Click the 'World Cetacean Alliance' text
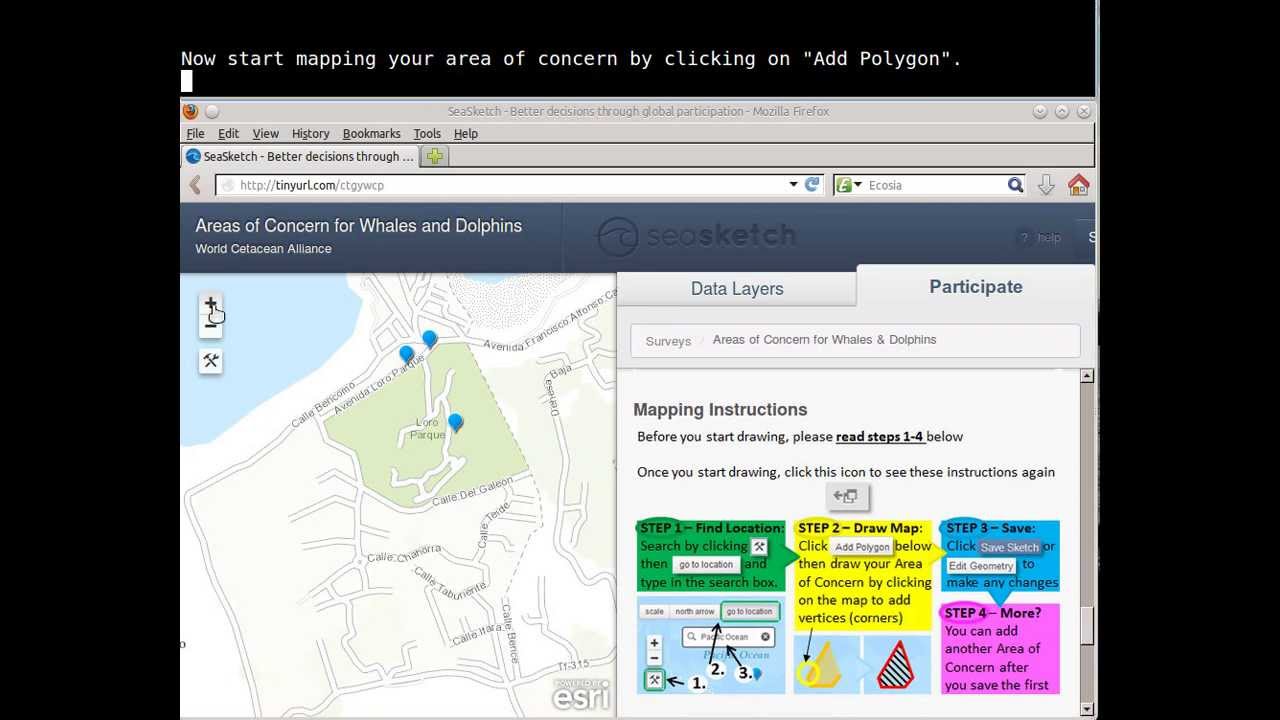This screenshot has width=1280, height=720. click(x=263, y=249)
